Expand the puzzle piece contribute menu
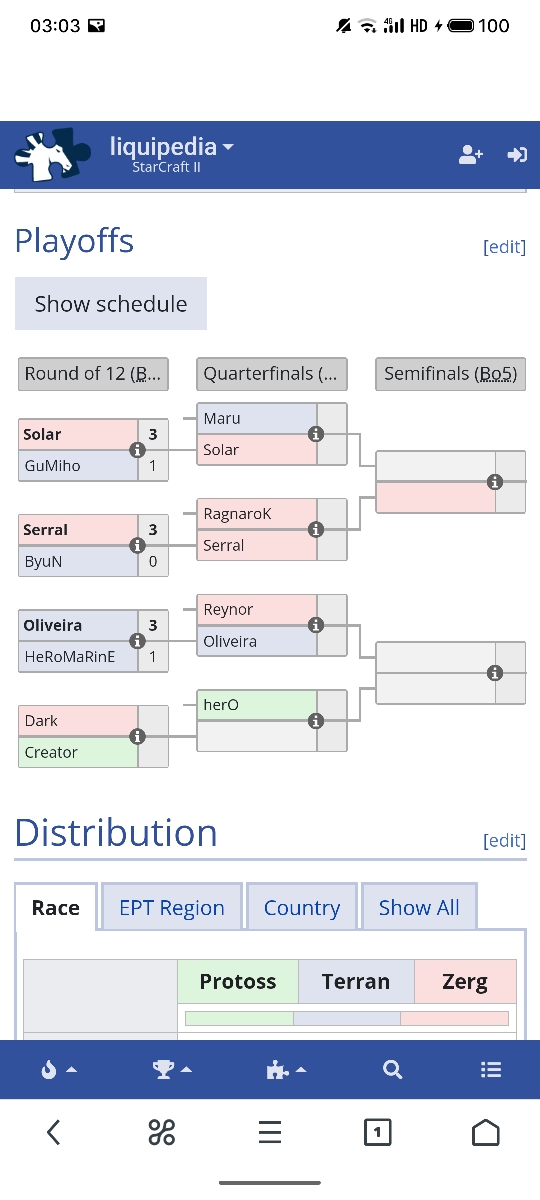Image resolution: width=540 pixels, height=1200 pixels. [x=286, y=1069]
